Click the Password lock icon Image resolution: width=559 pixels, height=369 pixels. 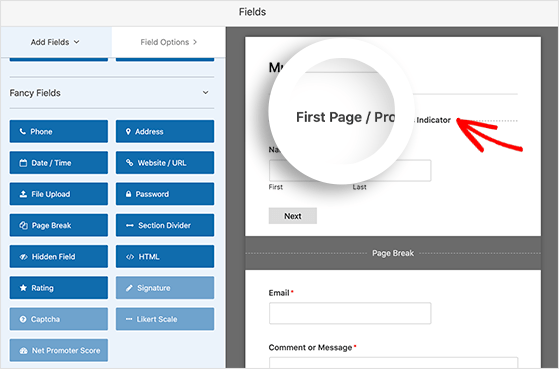(128, 194)
